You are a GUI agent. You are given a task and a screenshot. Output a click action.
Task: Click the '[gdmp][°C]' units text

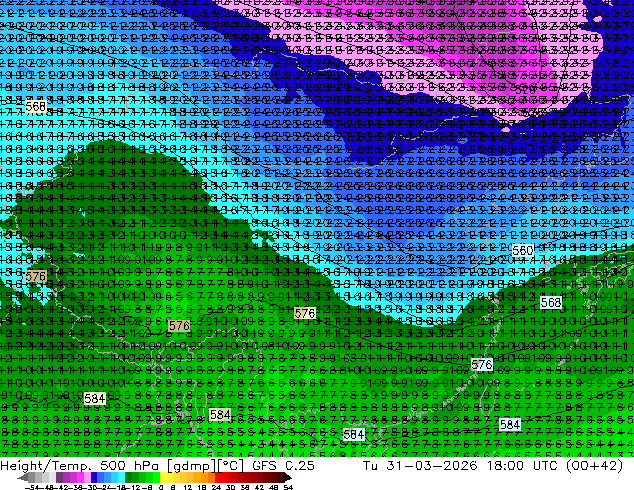pos(203,466)
